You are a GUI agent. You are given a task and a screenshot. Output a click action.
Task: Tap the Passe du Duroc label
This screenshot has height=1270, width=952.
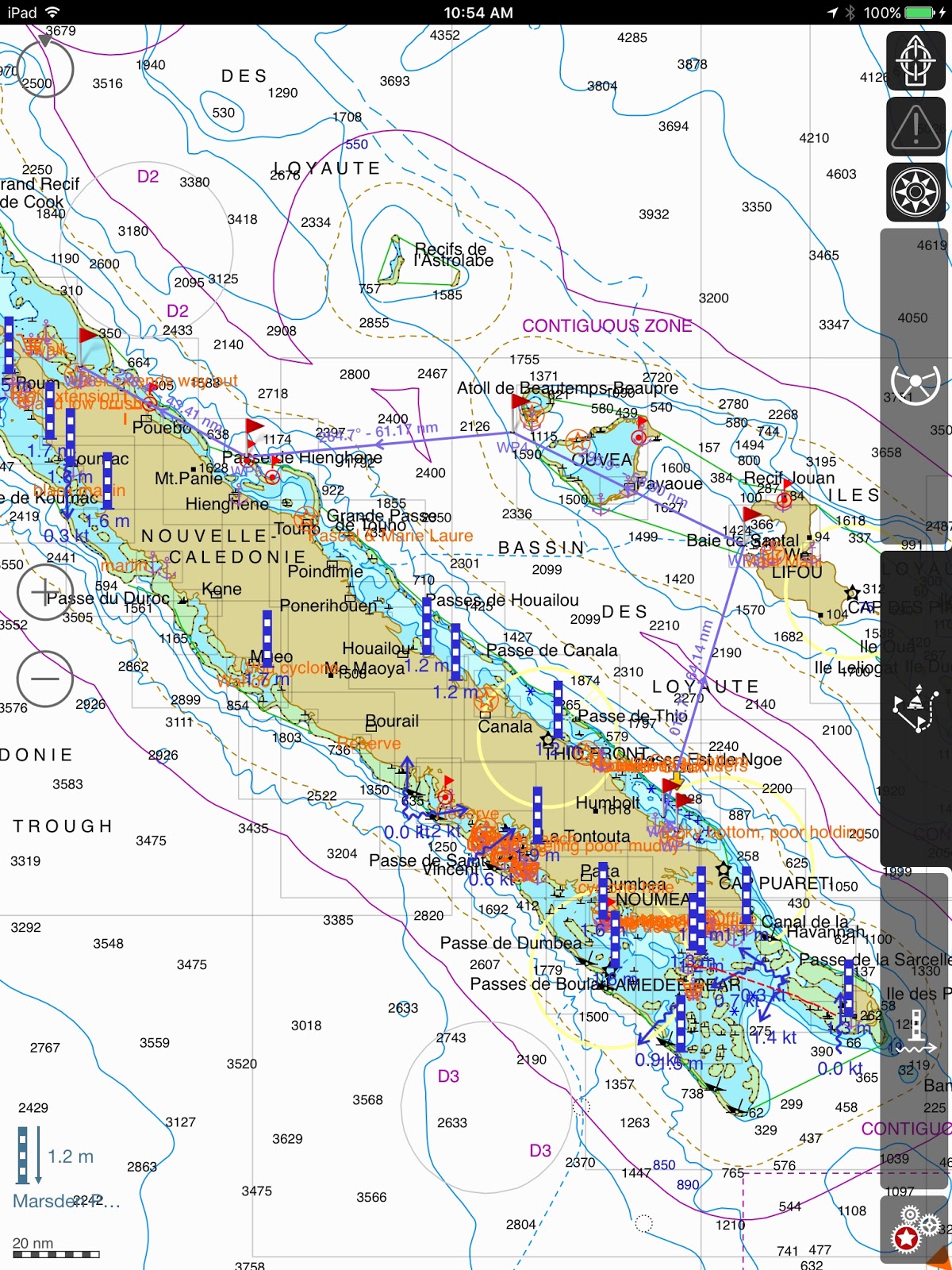click(108, 598)
